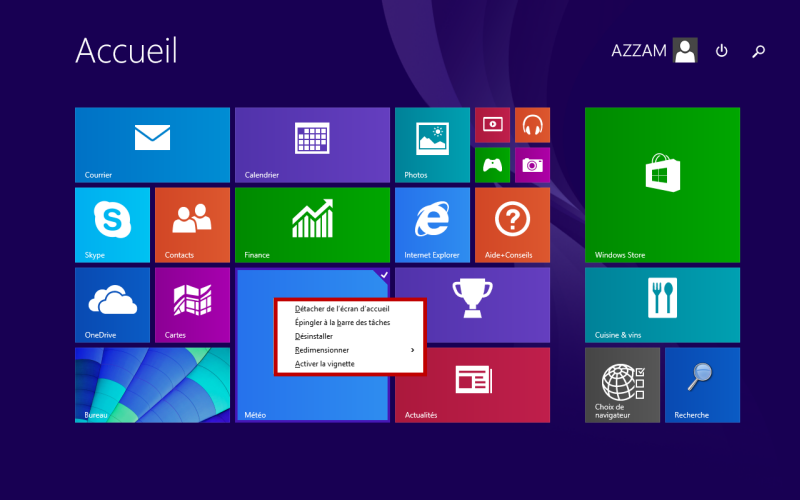Open the Bureau desktop tile
The height and width of the screenshot is (500, 800).
[x=152, y=385]
